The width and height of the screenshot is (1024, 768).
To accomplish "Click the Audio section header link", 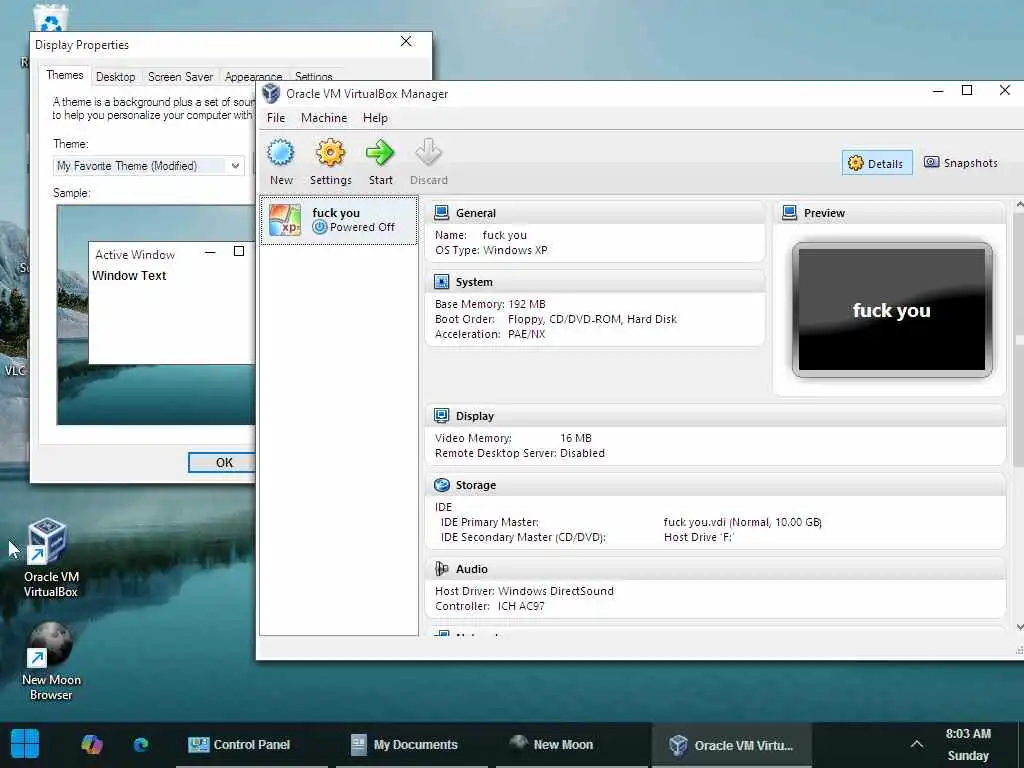I will pos(472,569).
